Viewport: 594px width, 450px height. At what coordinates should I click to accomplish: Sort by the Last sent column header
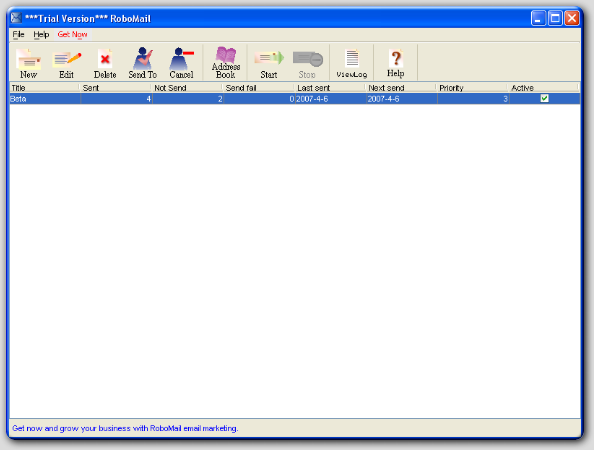point(330,88)
